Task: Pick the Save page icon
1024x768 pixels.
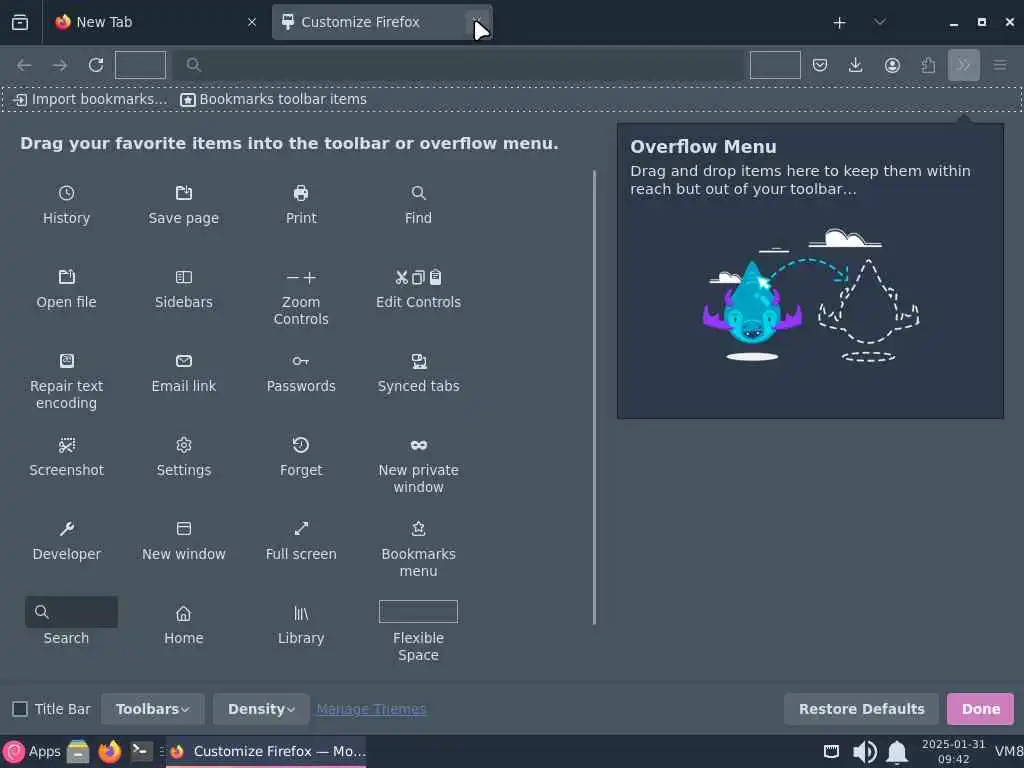Action: click(x=184, y=193)
